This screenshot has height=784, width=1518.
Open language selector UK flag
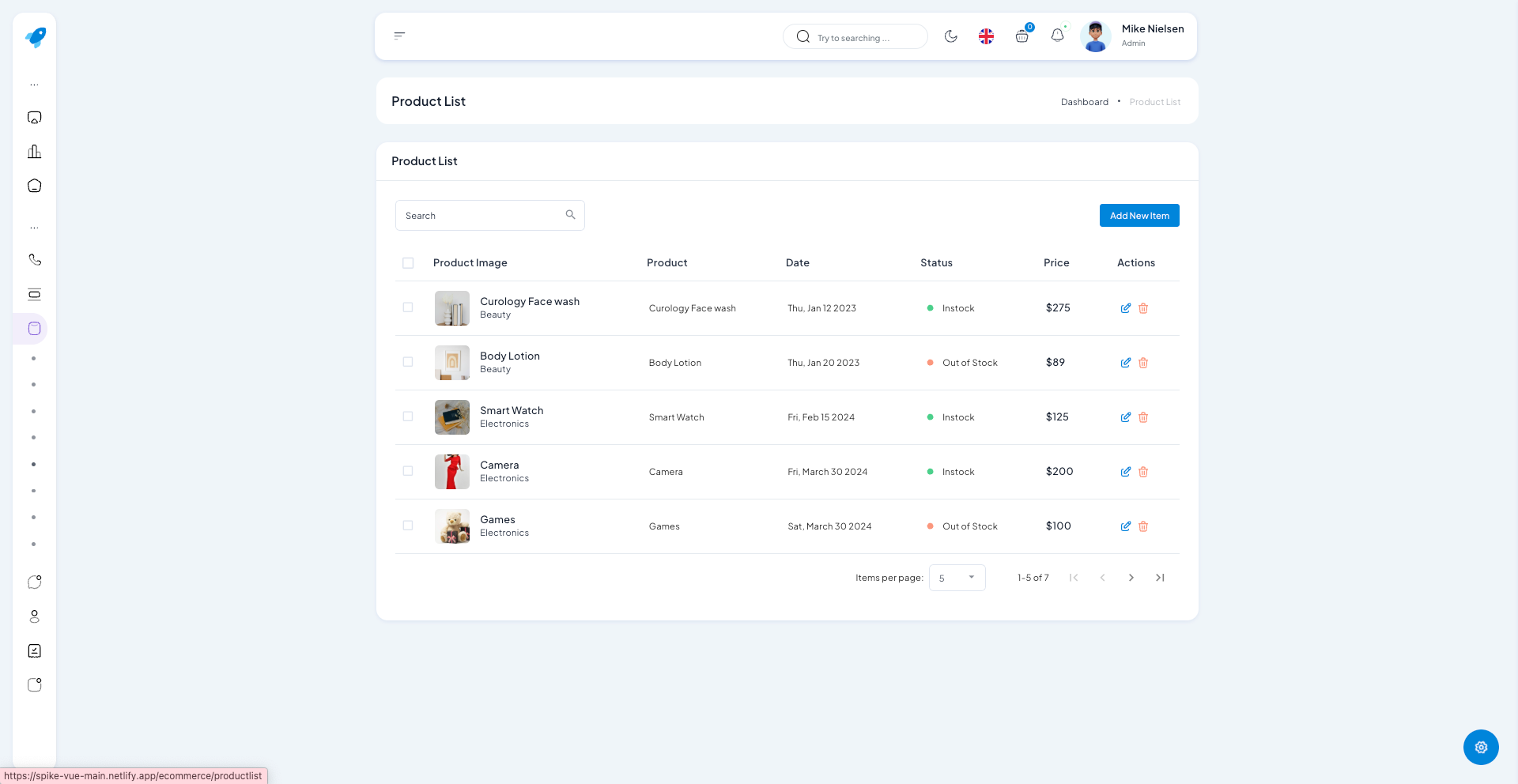986,36
